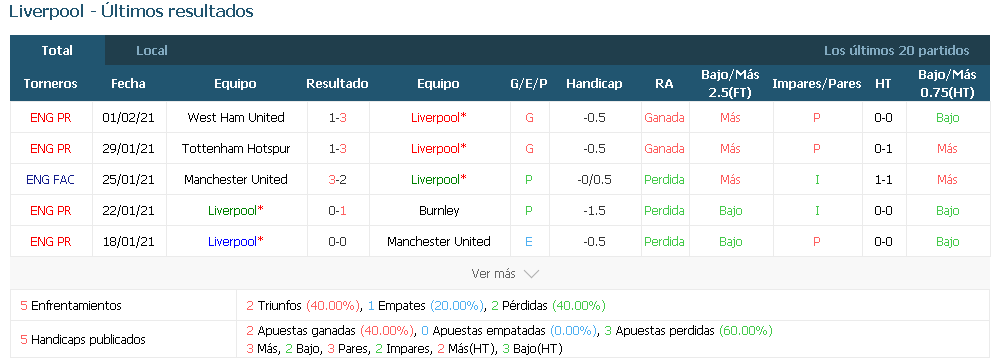Click the Bajo/Más 2.5(FT) column header
Image resolution: width=998 pixels, height=364 pixels.
coord(730,83)
